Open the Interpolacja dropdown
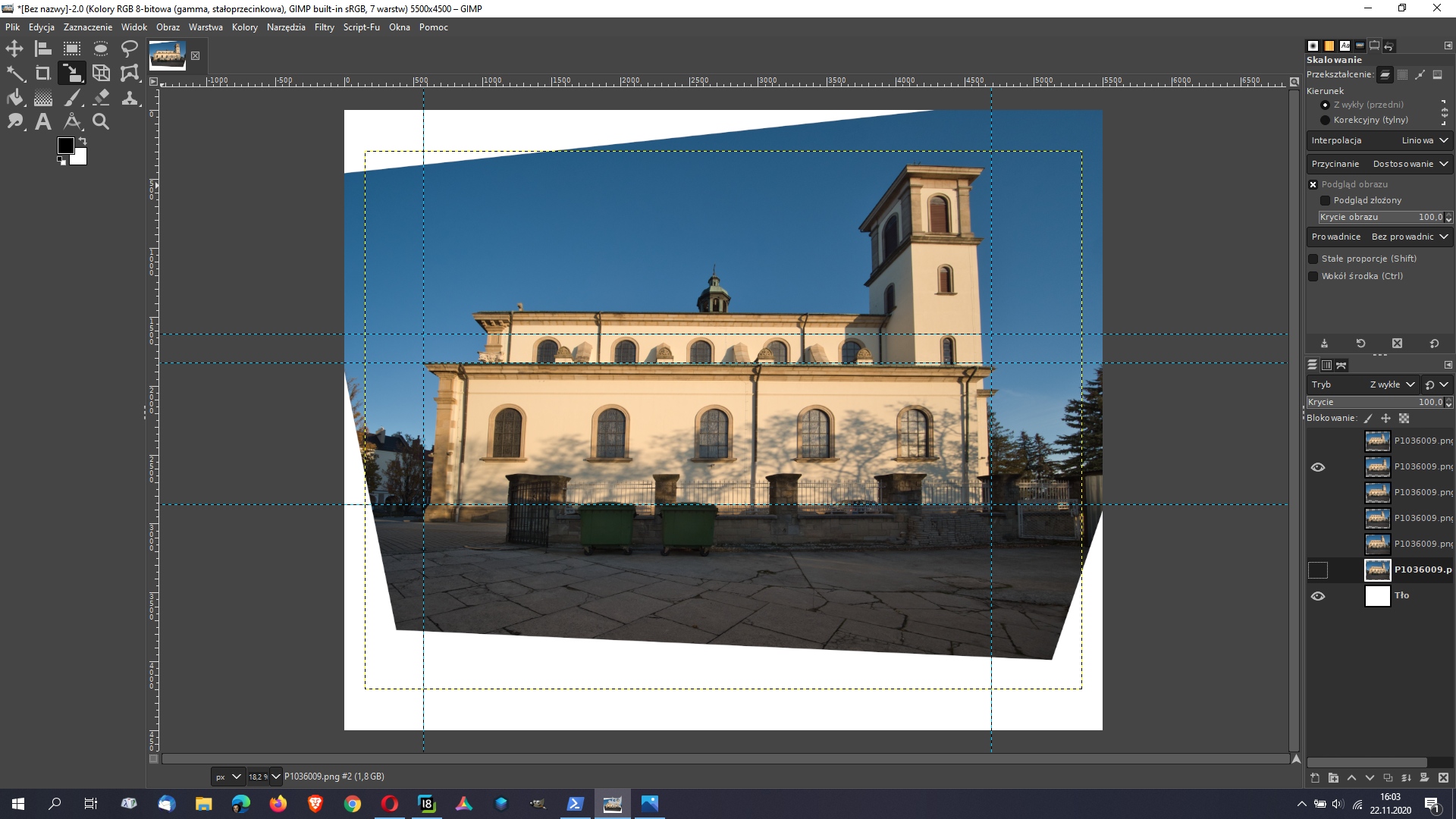The image size is (1456, 819). [1379, 140]
